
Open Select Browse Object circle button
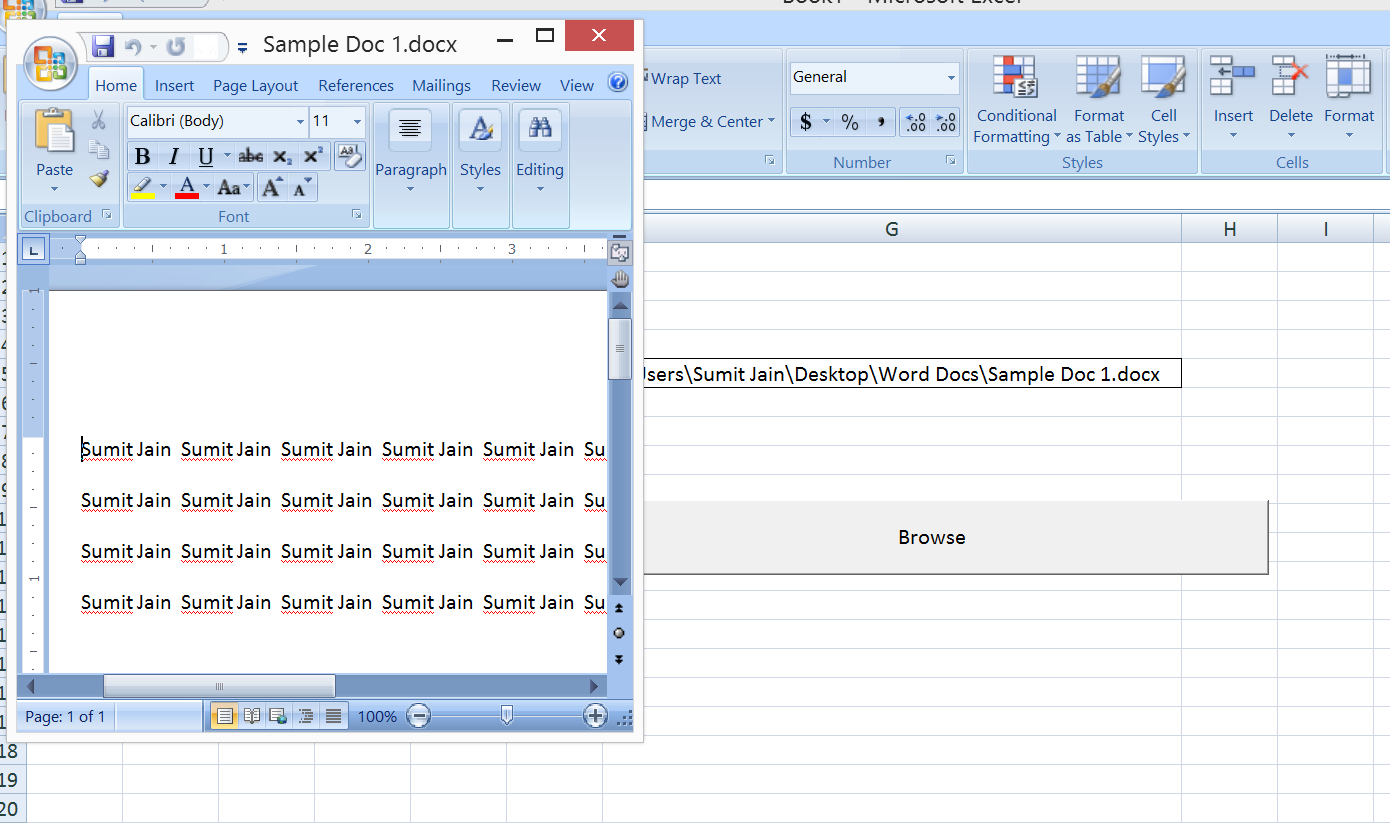click(619, 633)
